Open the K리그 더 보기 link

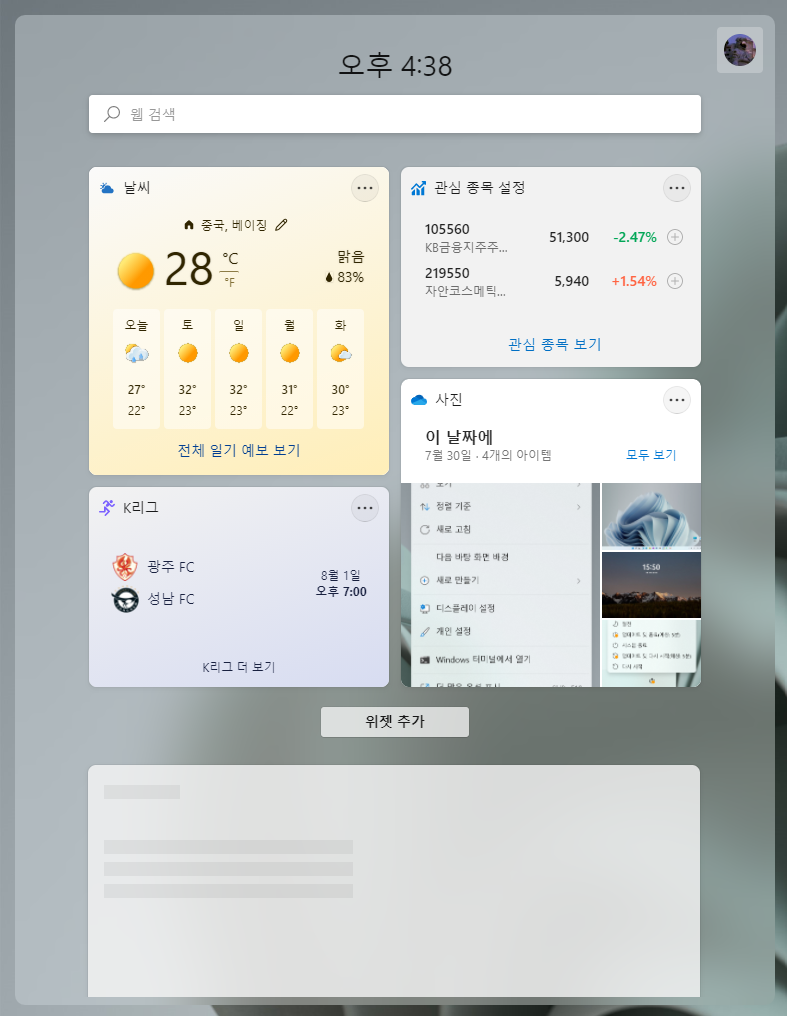pyautogui.click(x=239, y=667)
